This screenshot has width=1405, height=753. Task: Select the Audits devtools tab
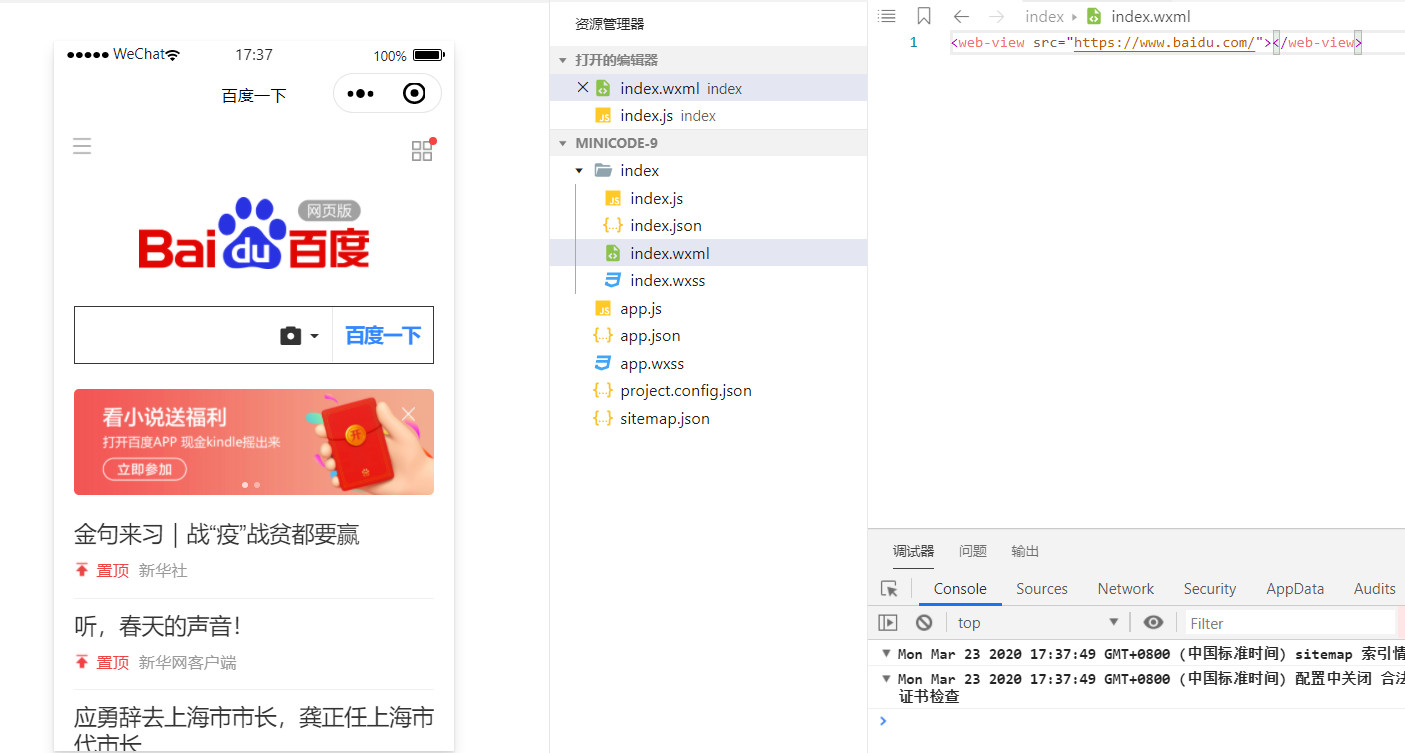coord(1375,589)
